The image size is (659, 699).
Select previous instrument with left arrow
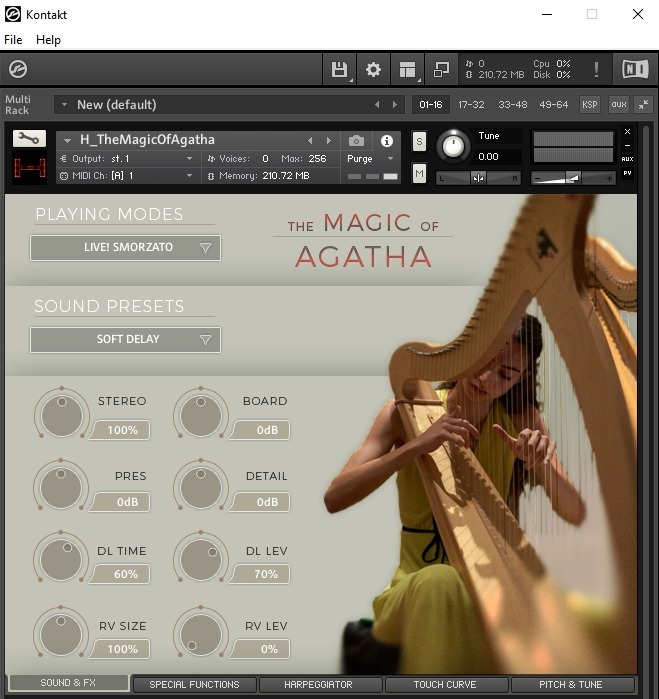pyautogui.click(x=310, y=141)
